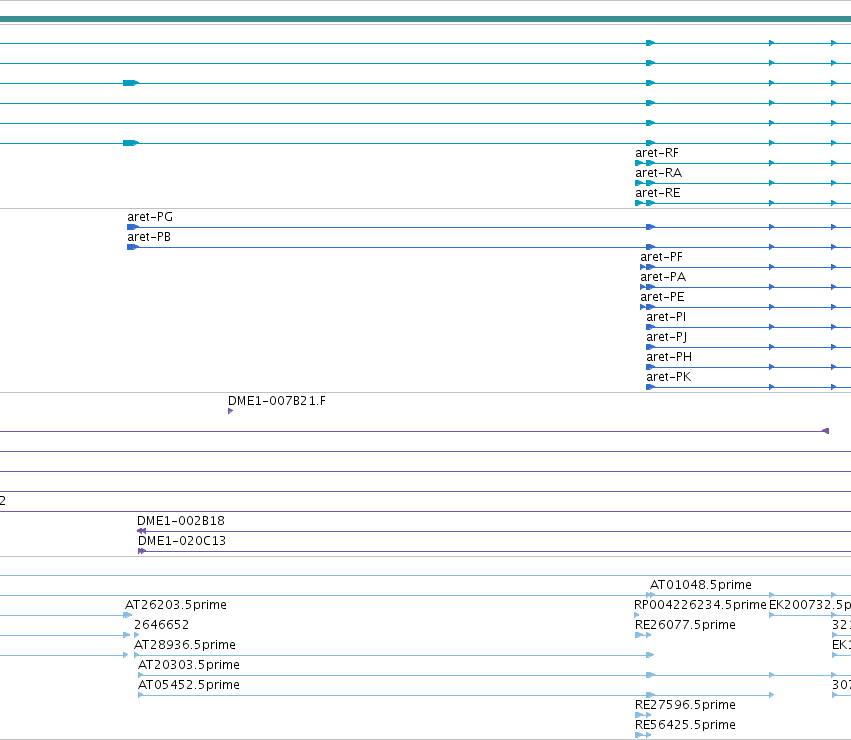Select the aret-PJ feature label

tap(666, 337)
